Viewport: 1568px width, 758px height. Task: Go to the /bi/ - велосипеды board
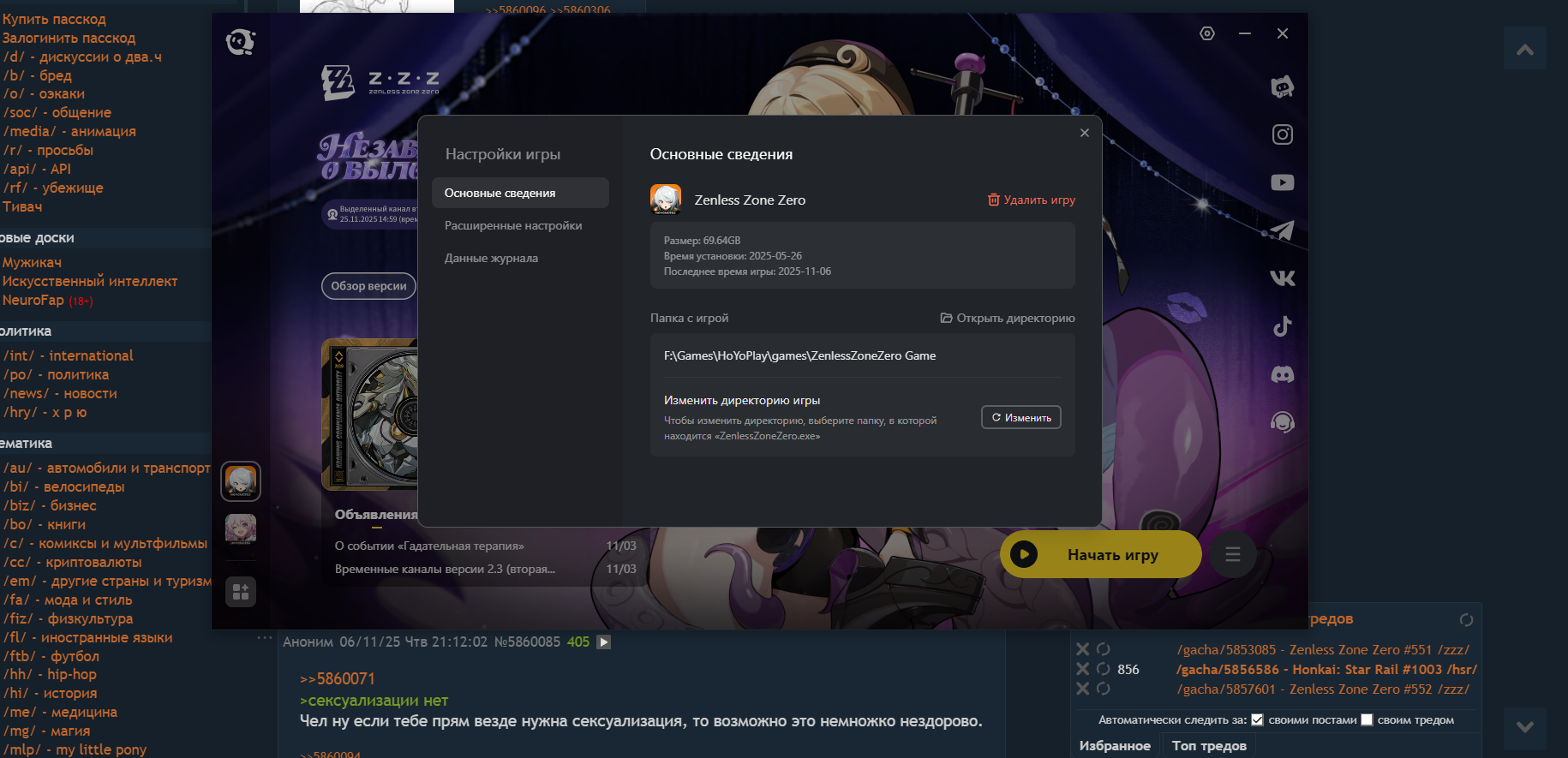64,486
